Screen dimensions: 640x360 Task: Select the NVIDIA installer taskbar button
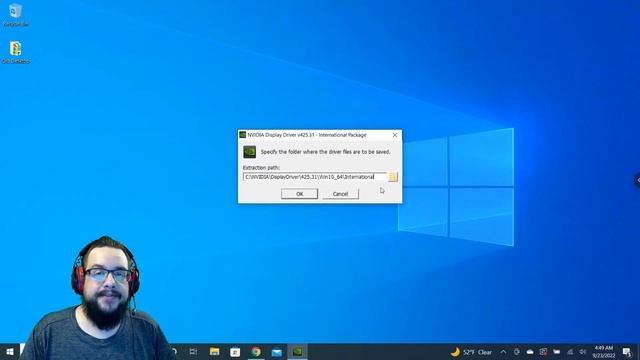pyautogui.click(x=298, y=352)
